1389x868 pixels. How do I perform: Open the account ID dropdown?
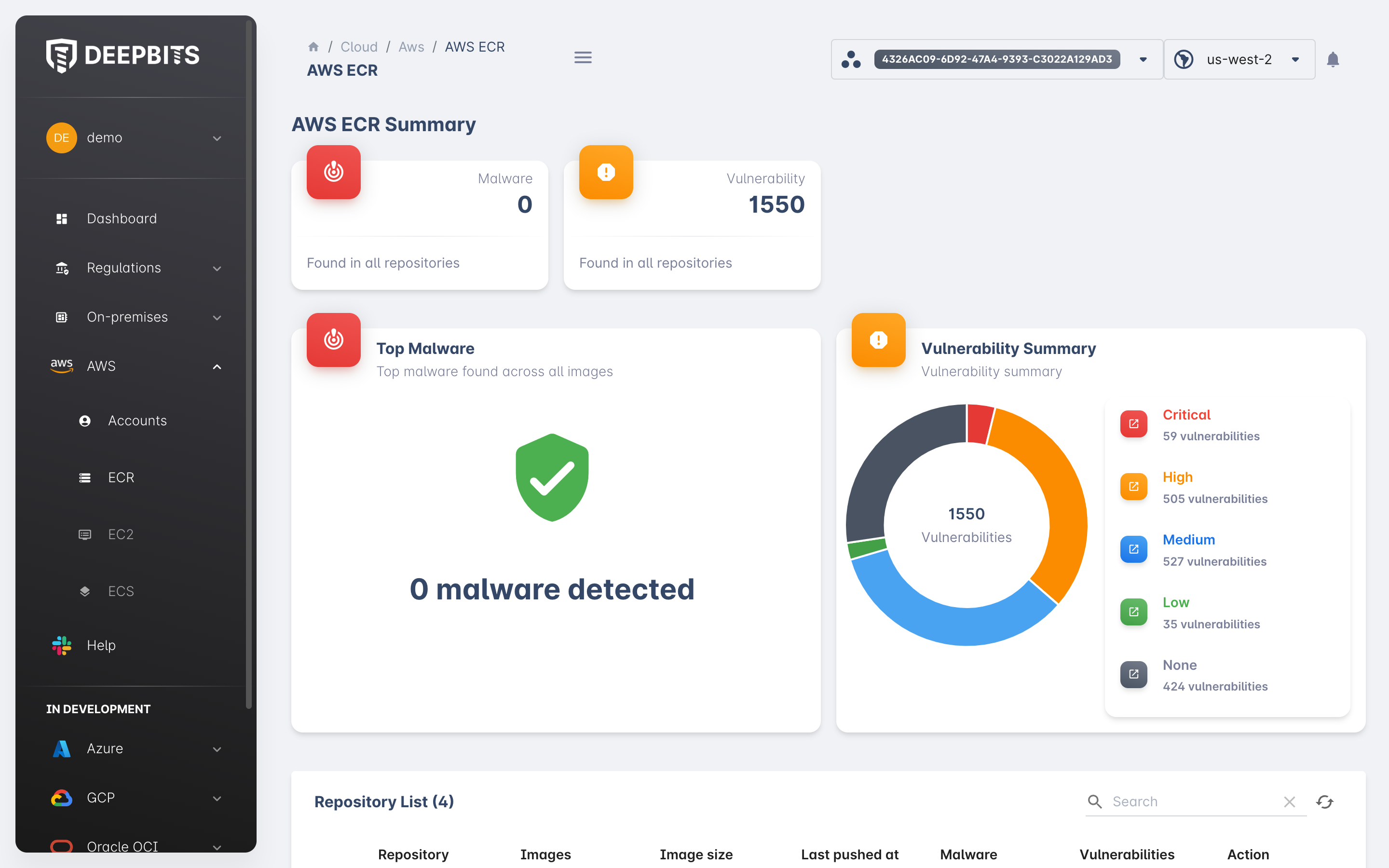click(x=1142, y=60)
